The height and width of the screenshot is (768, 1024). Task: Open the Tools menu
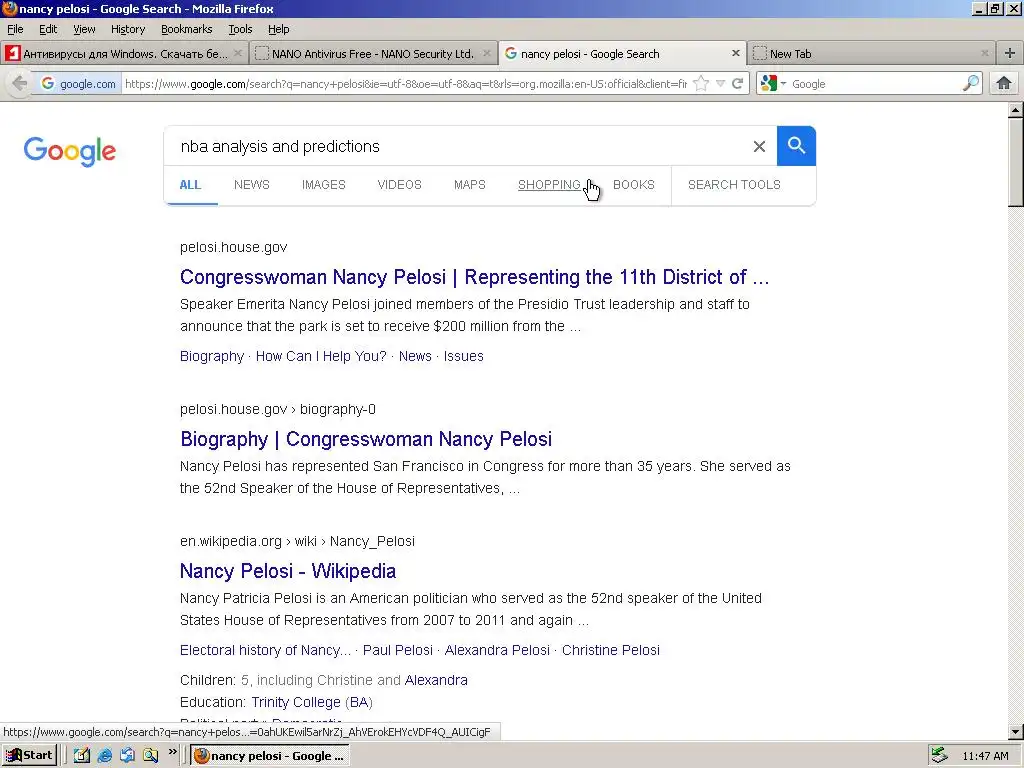tap(240, 29)
